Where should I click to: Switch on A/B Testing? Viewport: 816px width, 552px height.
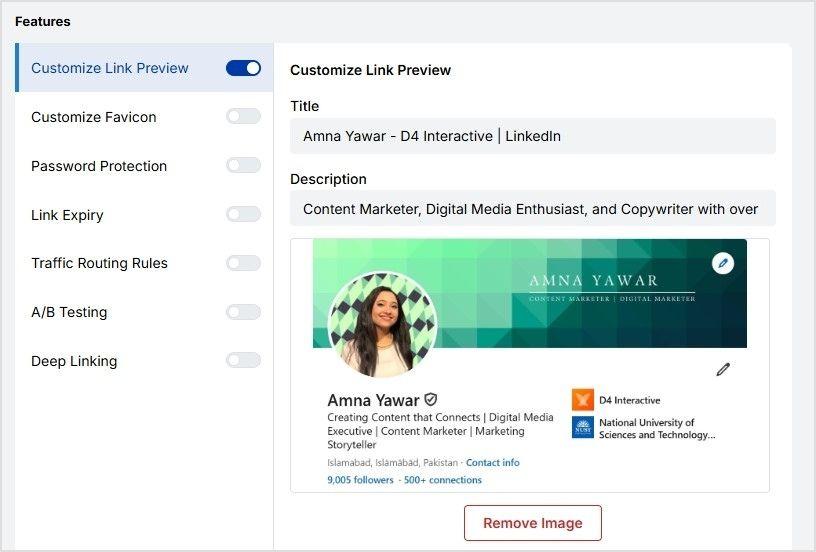click(x=243, y=312)
